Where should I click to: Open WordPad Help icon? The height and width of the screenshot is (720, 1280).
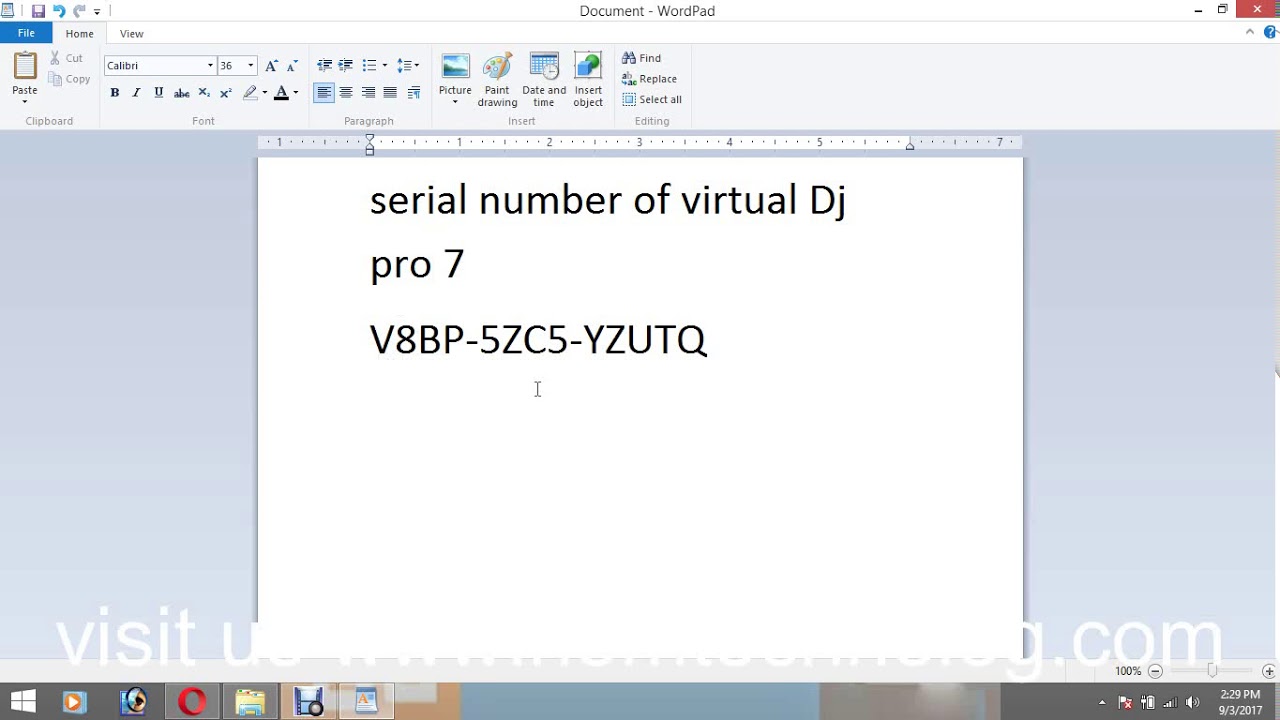(1270, 32)
